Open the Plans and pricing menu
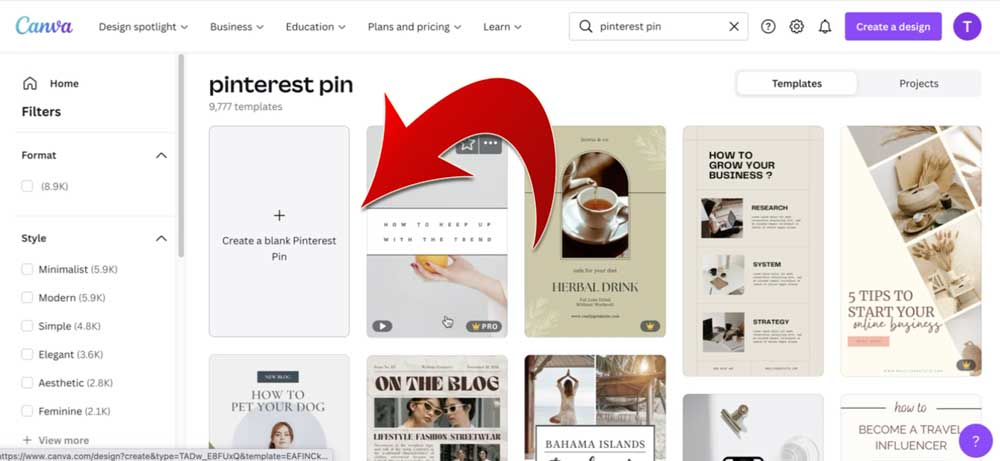1000x461 pixels. [x=415, y=27]
